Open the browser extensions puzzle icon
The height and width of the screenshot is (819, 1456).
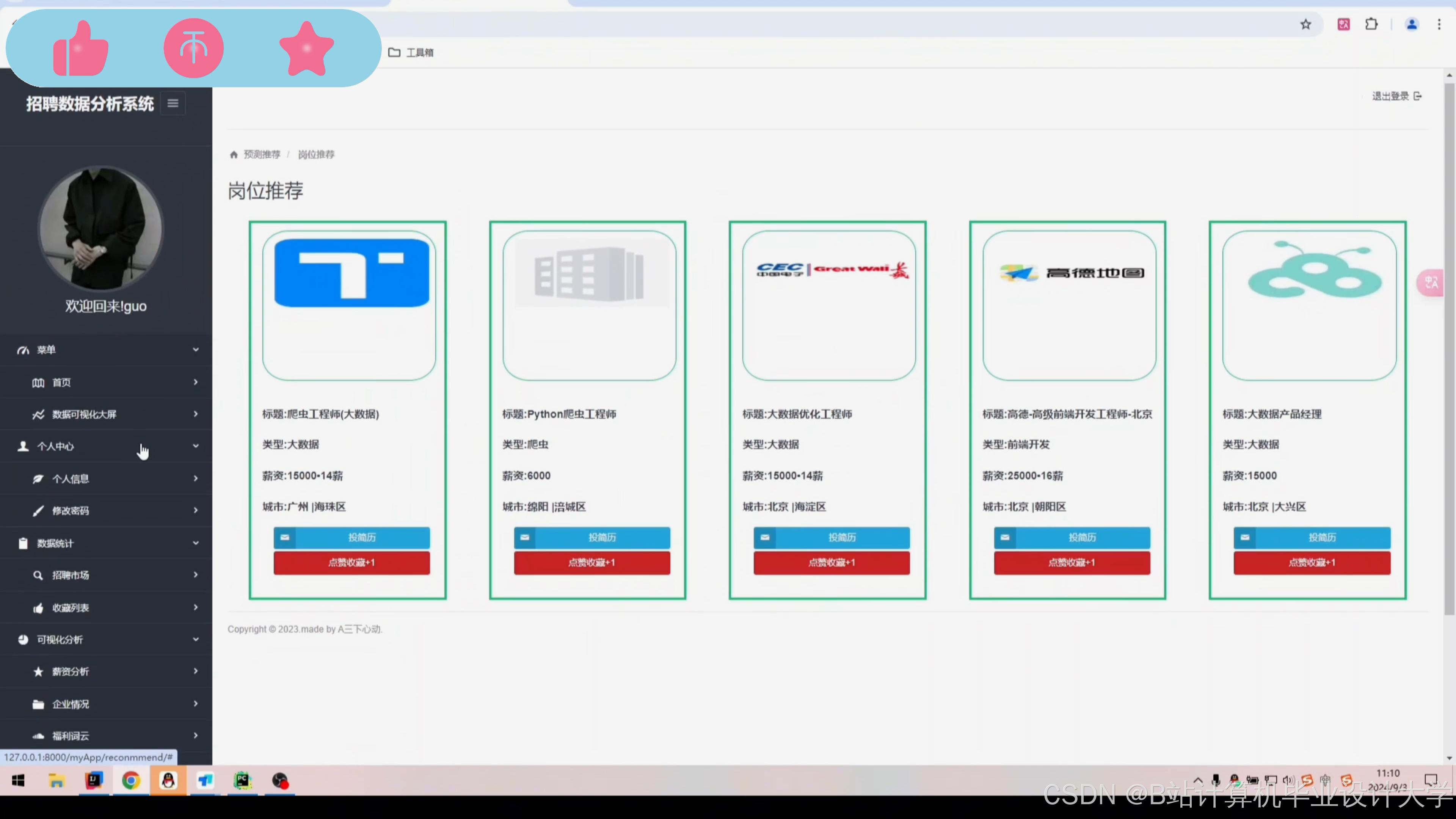1371,24
